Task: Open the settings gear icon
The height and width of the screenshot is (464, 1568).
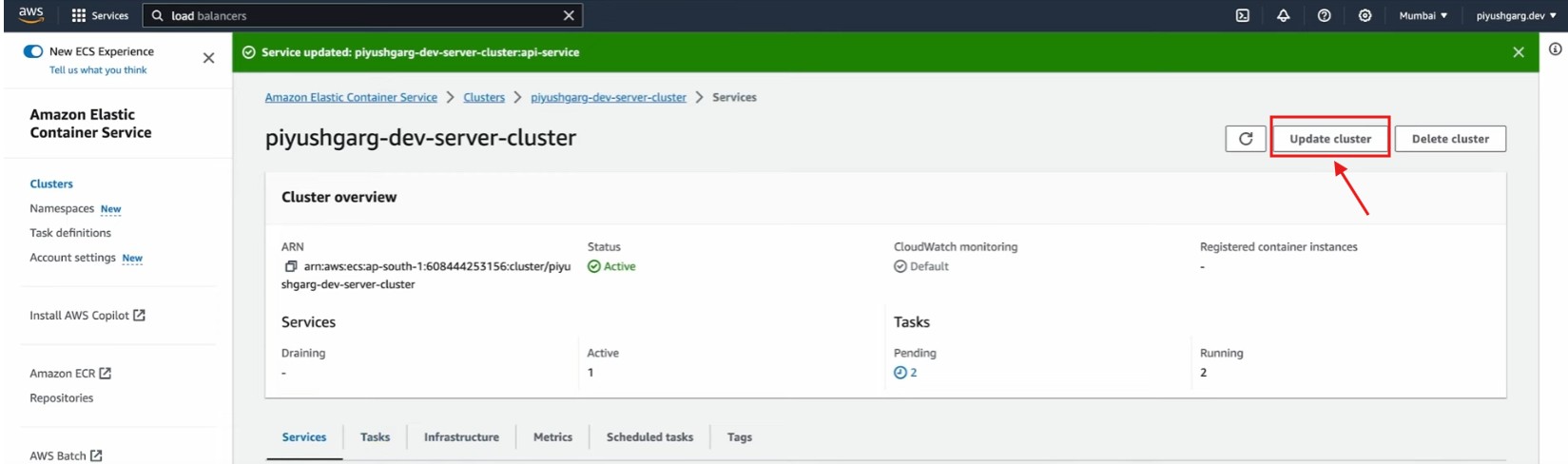Action: tap(1365, 15)
